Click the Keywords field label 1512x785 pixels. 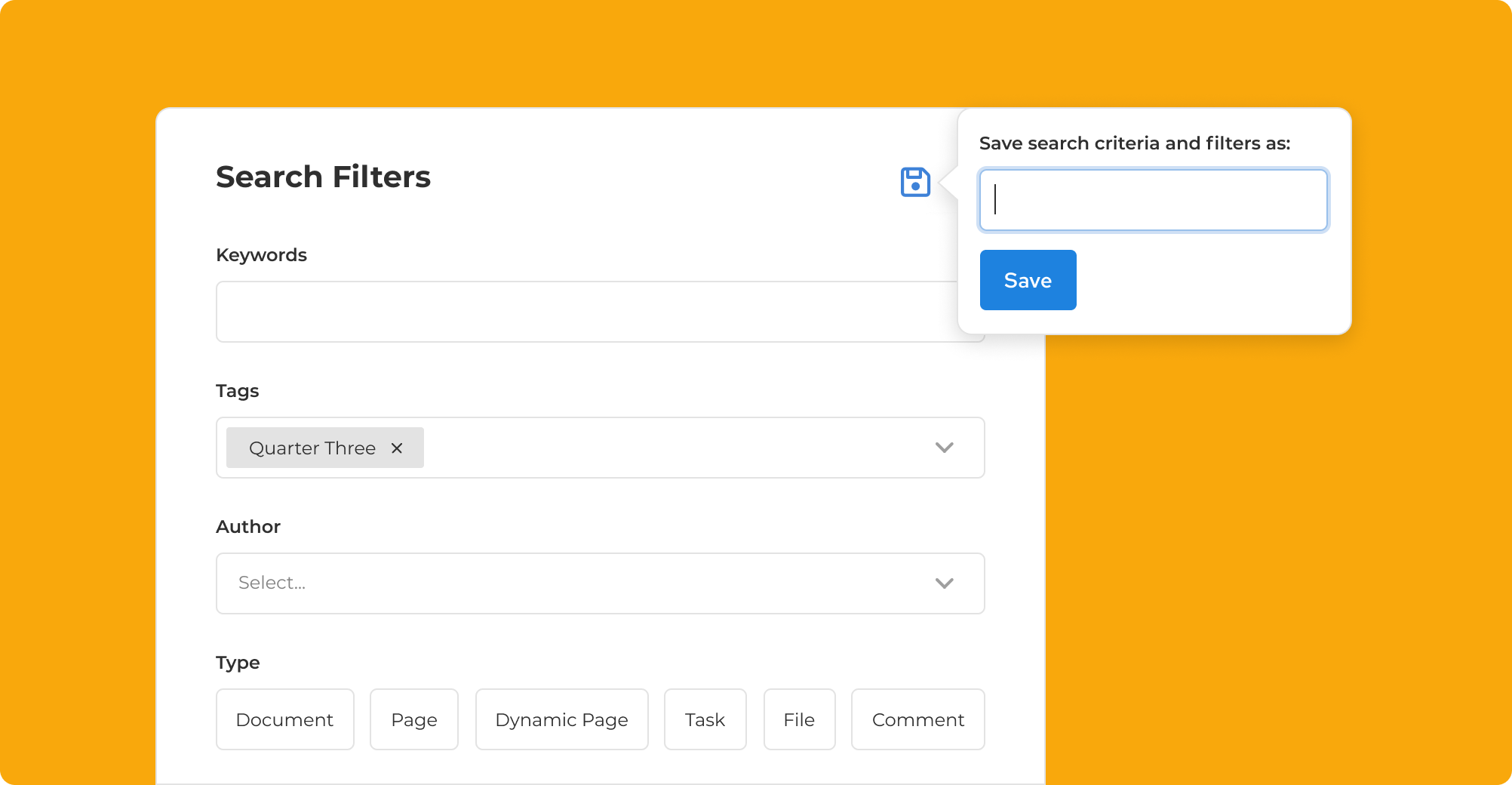point(261,255)
